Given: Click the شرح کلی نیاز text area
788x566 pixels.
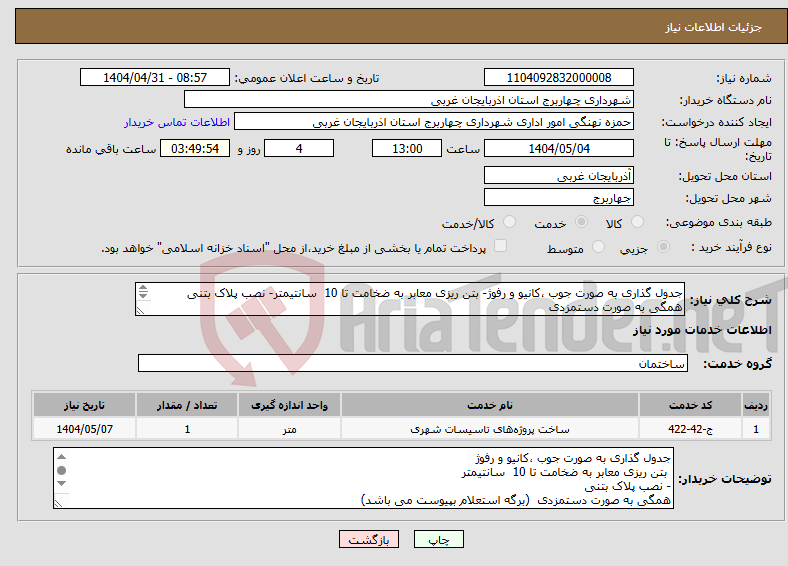Looking at the screenshot, I should coord(410,299).
